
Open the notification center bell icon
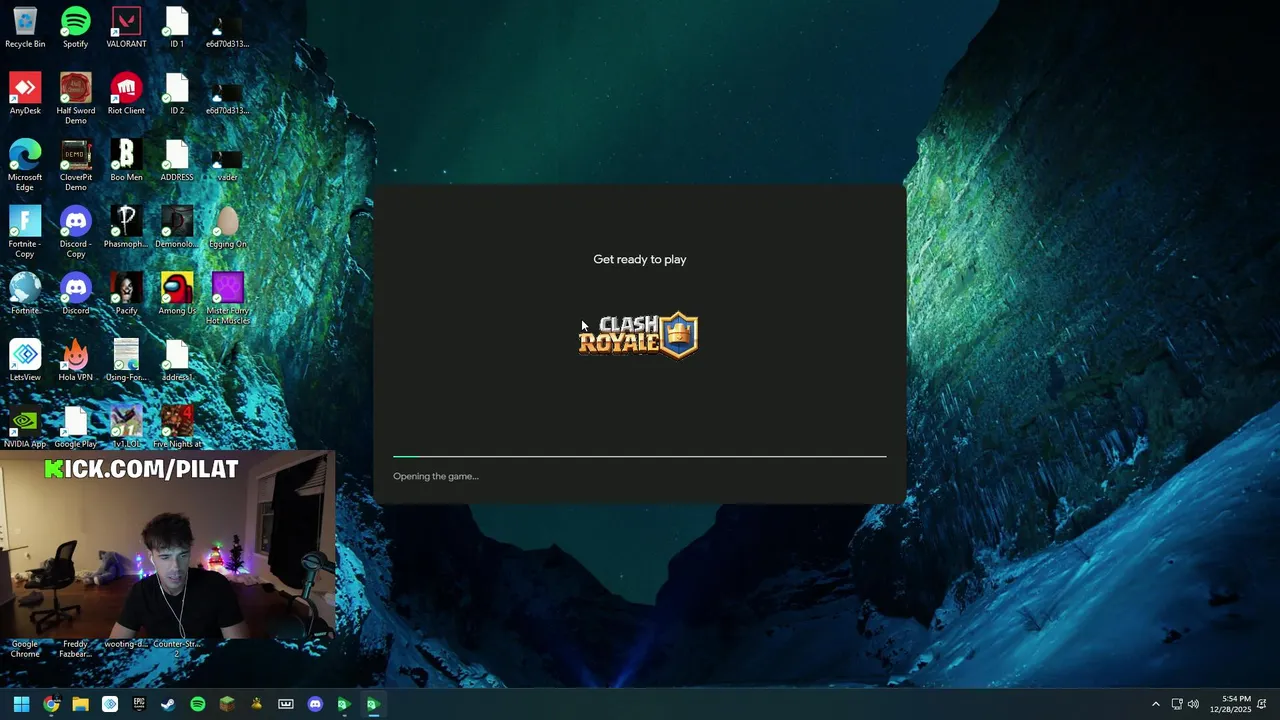pyautogui.click(x=1262, y=704)
